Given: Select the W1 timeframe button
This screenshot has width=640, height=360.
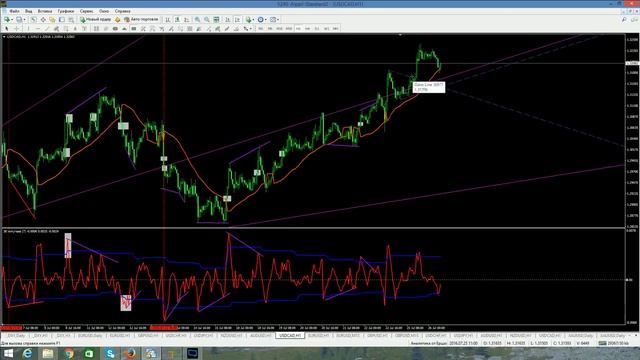Looking at the screenshot, I should [327, 29].
